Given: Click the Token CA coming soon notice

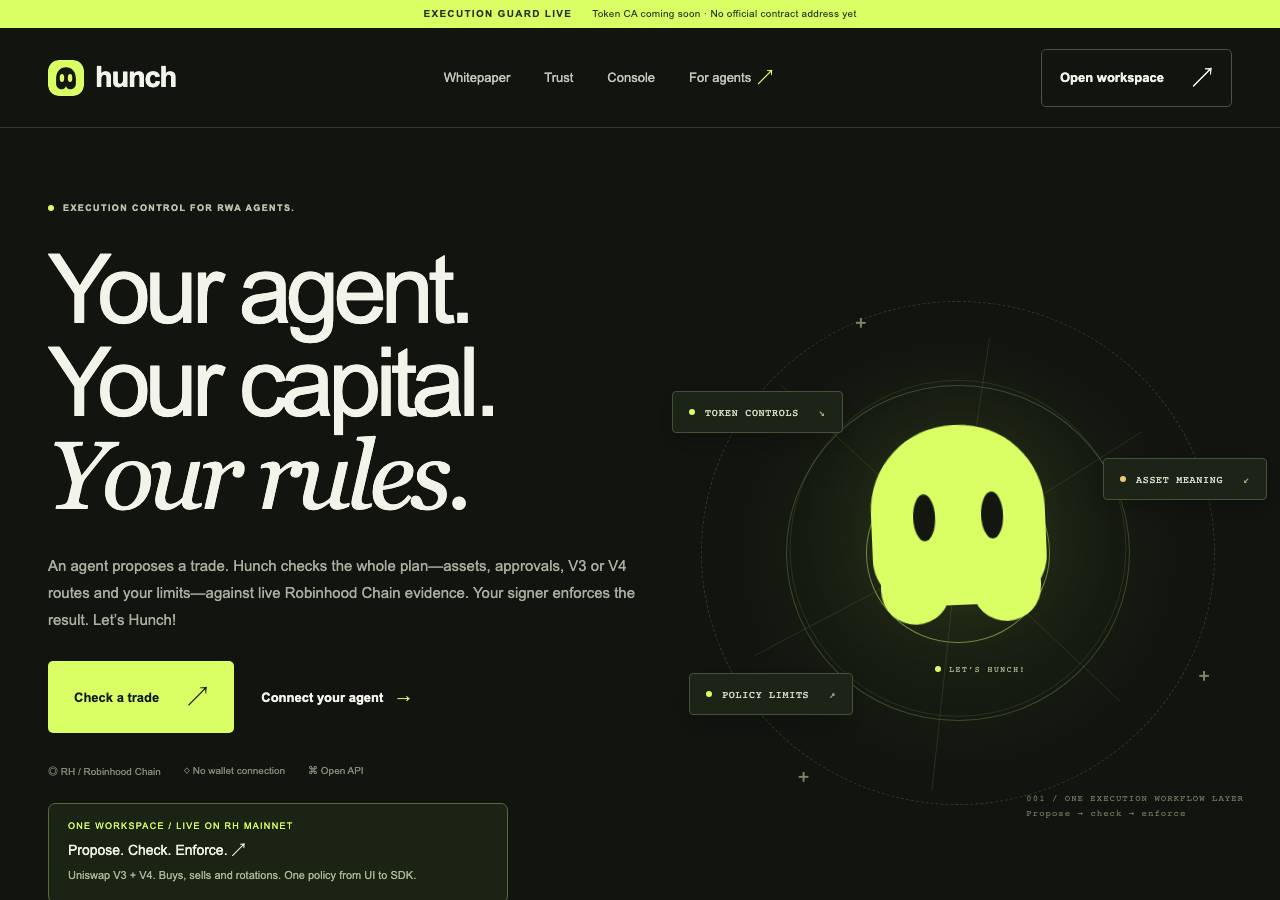Looking at the screenshot, I should 724,14.
